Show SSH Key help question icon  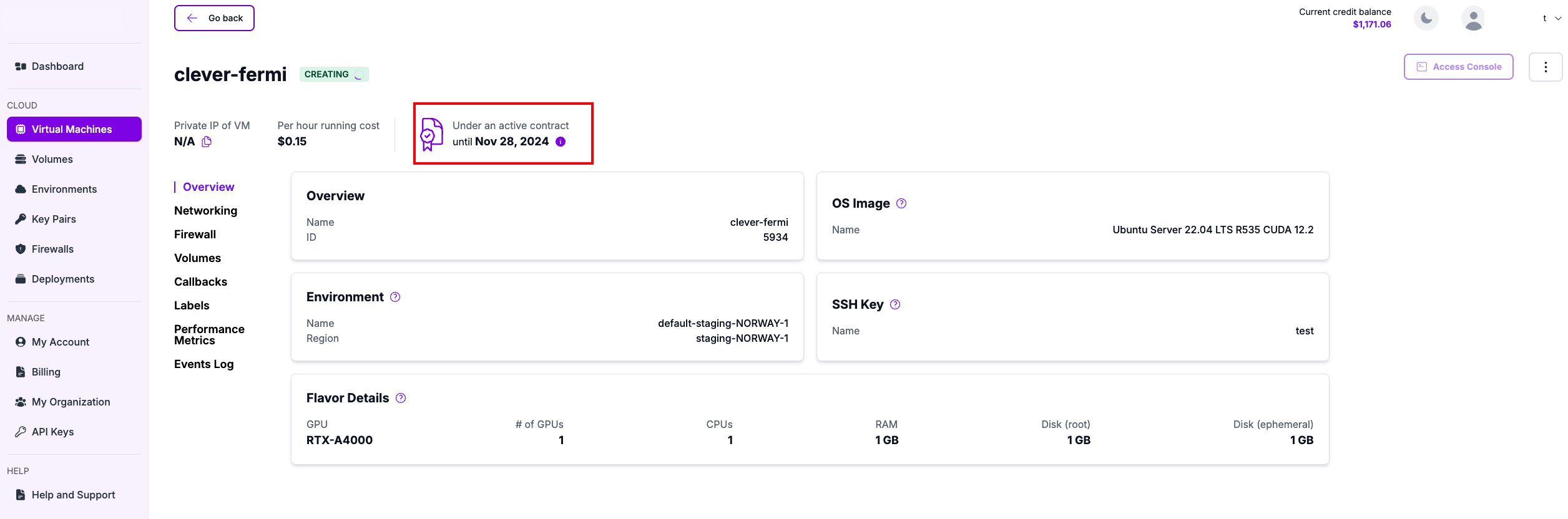click(895, 304)
